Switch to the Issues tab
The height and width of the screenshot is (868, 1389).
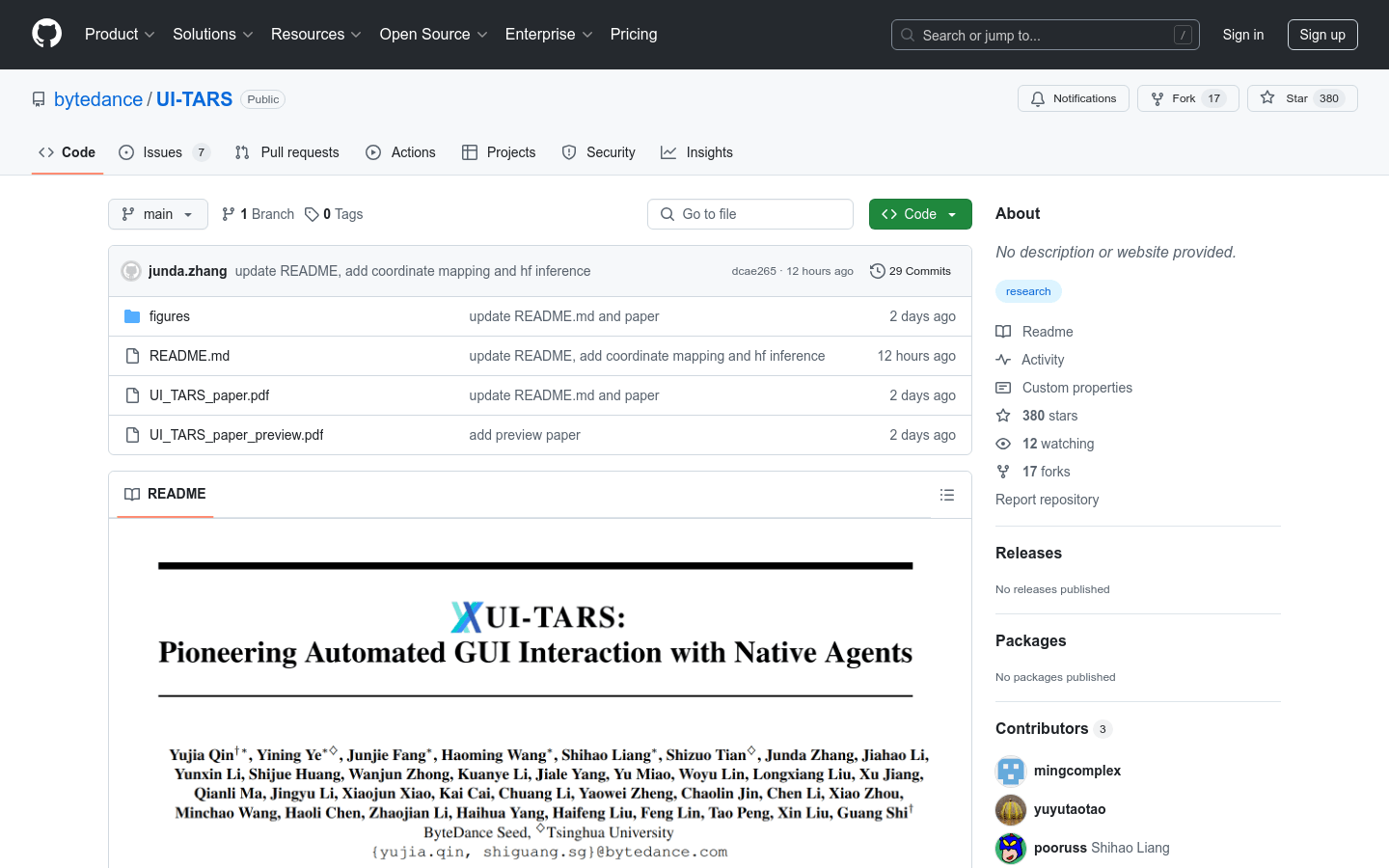coord(163,152)
